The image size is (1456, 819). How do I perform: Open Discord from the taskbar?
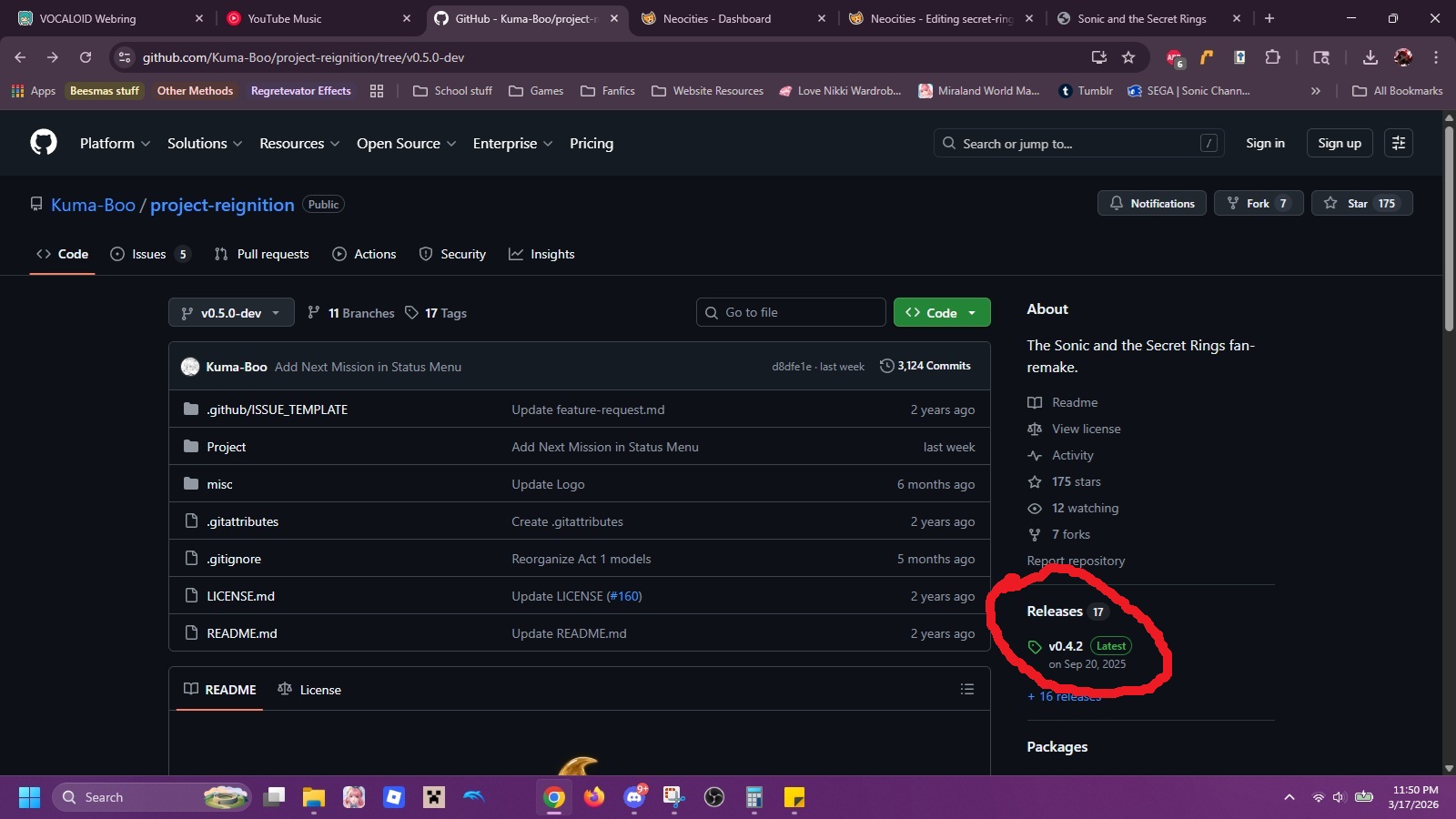pyautogui.click(x=634, y=797)
